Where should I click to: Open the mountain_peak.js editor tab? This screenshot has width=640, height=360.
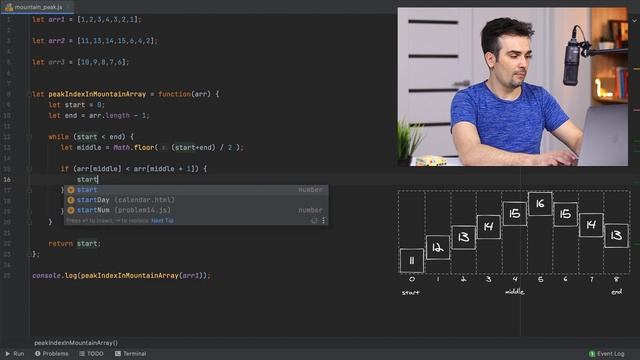pyautogui.click(x=38, y=7)
